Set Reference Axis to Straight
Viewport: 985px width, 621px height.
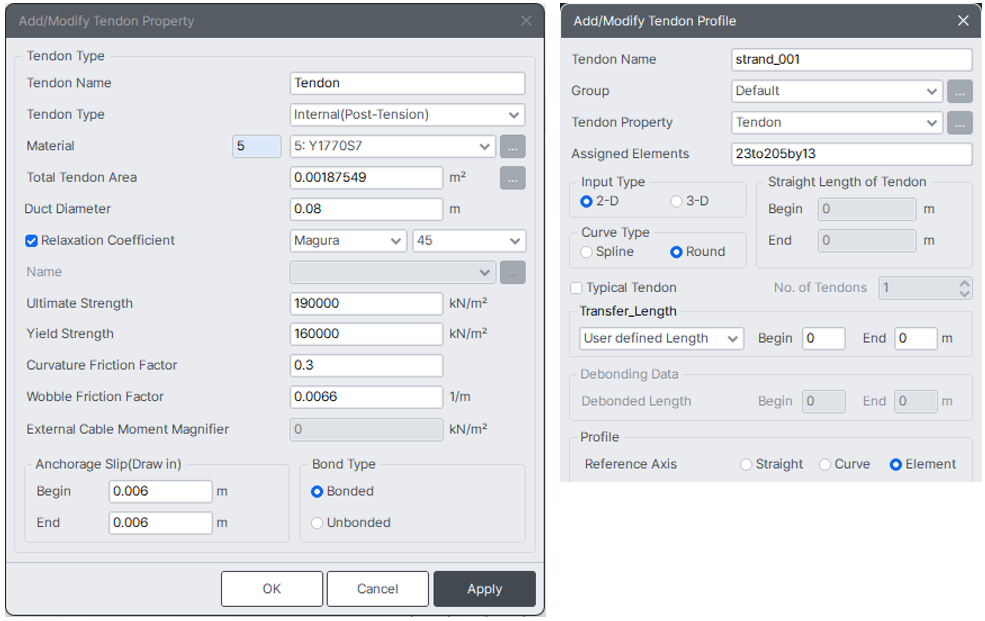click(746, 464)
